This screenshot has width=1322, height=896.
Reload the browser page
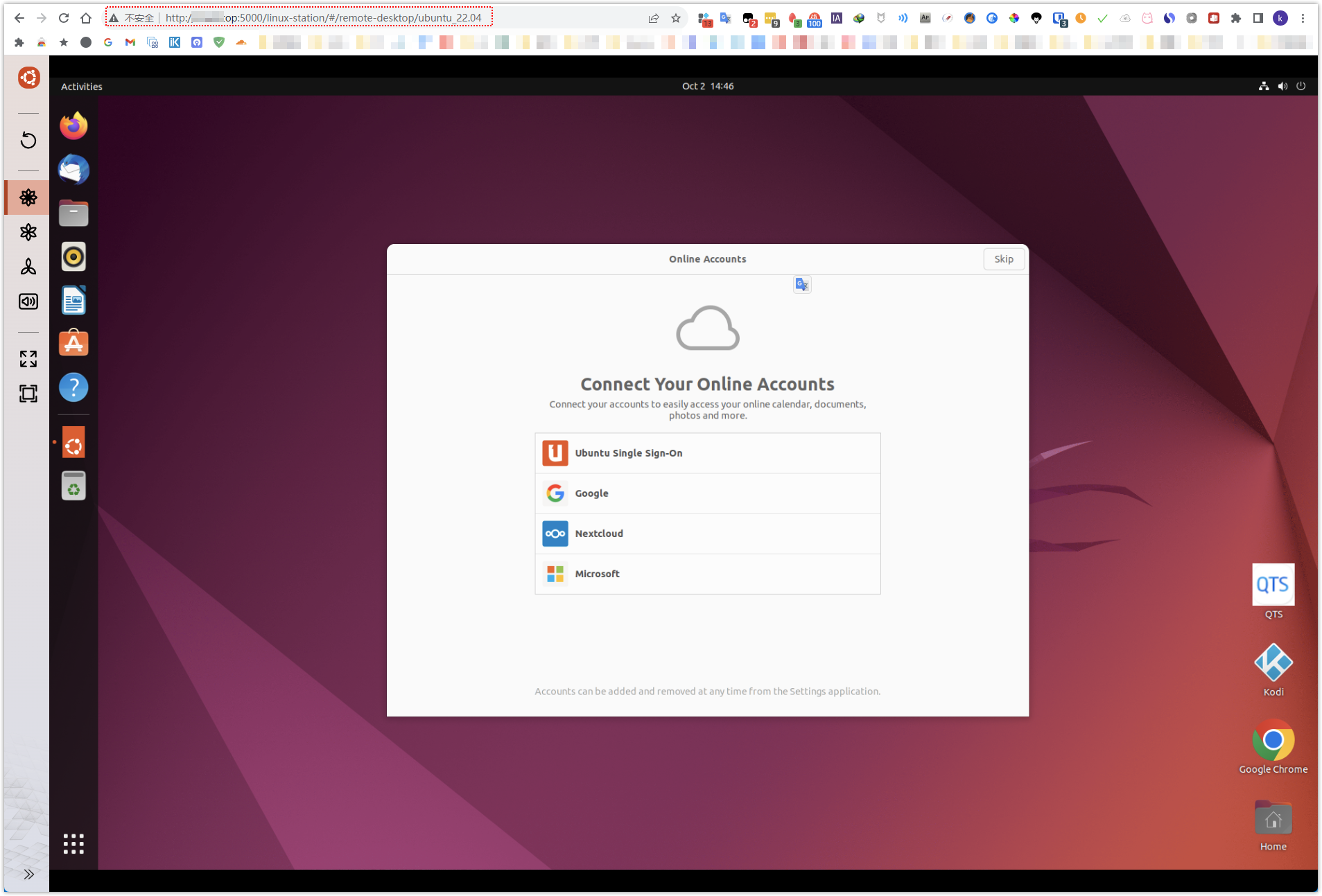click(x=64, y=18)
